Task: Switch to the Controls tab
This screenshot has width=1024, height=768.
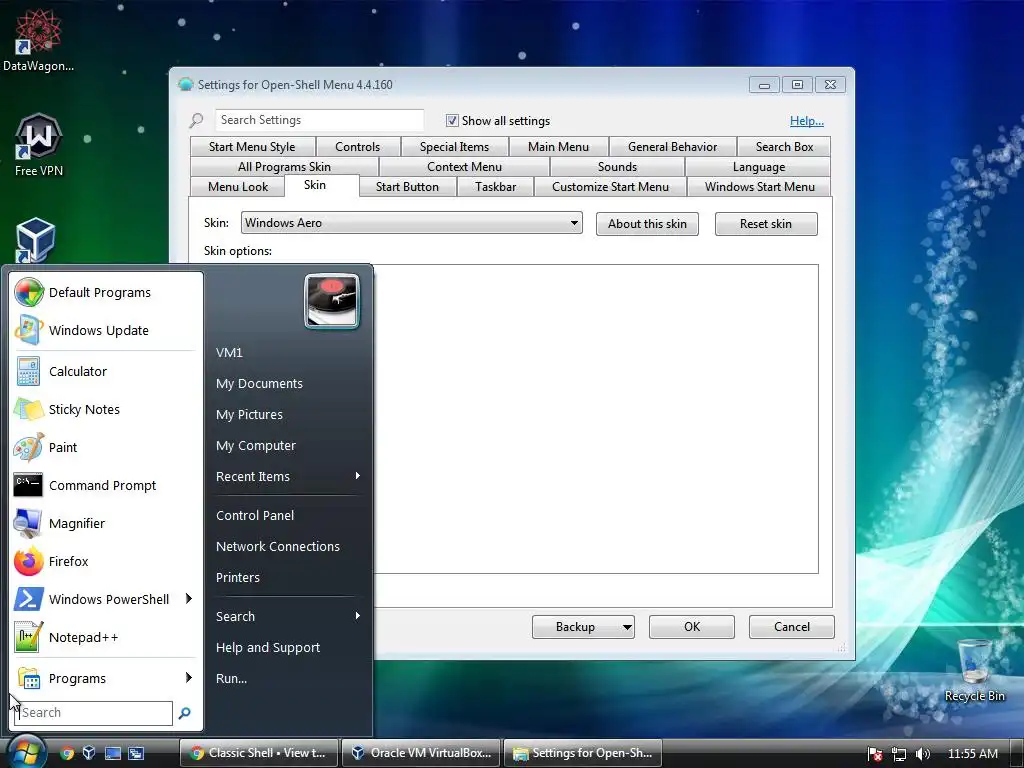Action: click(x=357, y=147)
